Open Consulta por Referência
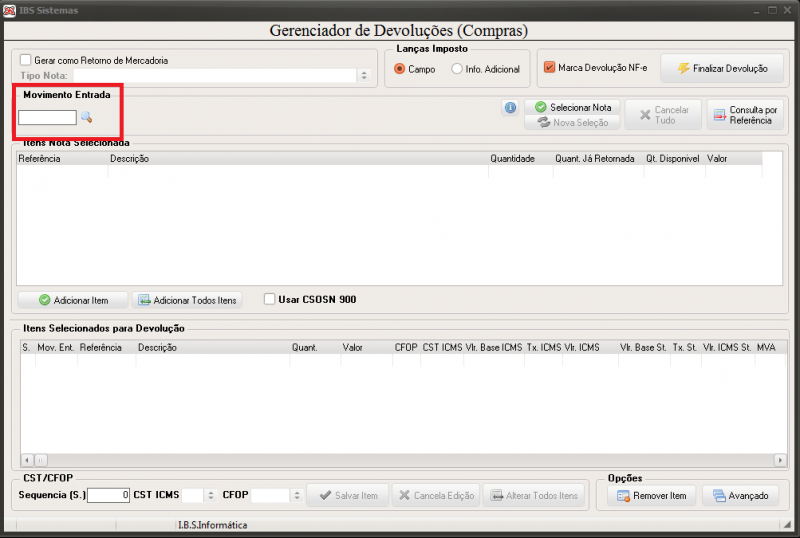This screenshot has width=800, height=538. tap(745, 115)
